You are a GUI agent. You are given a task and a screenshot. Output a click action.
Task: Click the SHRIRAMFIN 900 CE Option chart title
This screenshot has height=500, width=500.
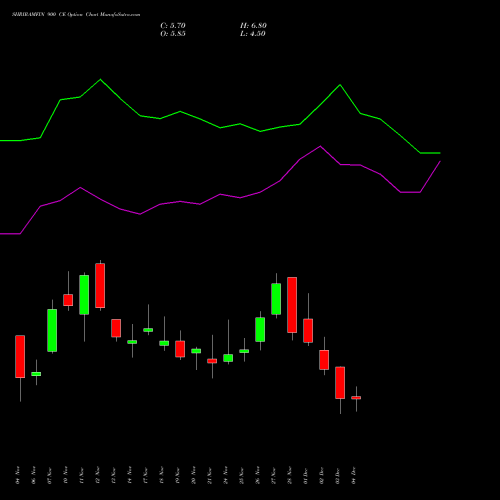coord(76,15)
